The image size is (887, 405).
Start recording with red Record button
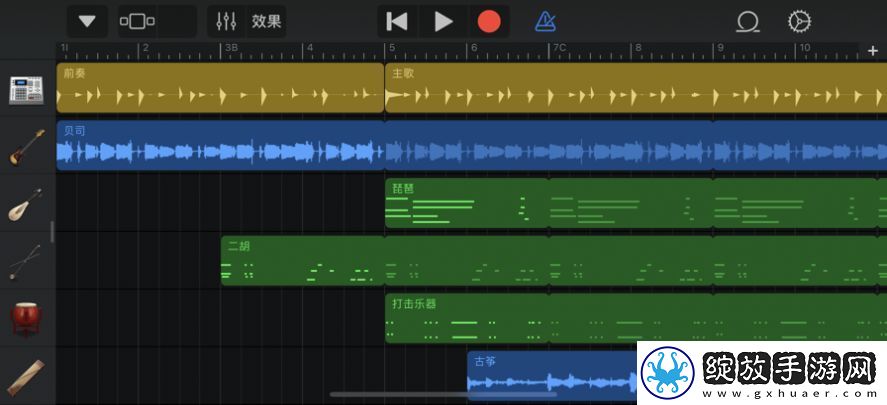(x=489, y=22)
